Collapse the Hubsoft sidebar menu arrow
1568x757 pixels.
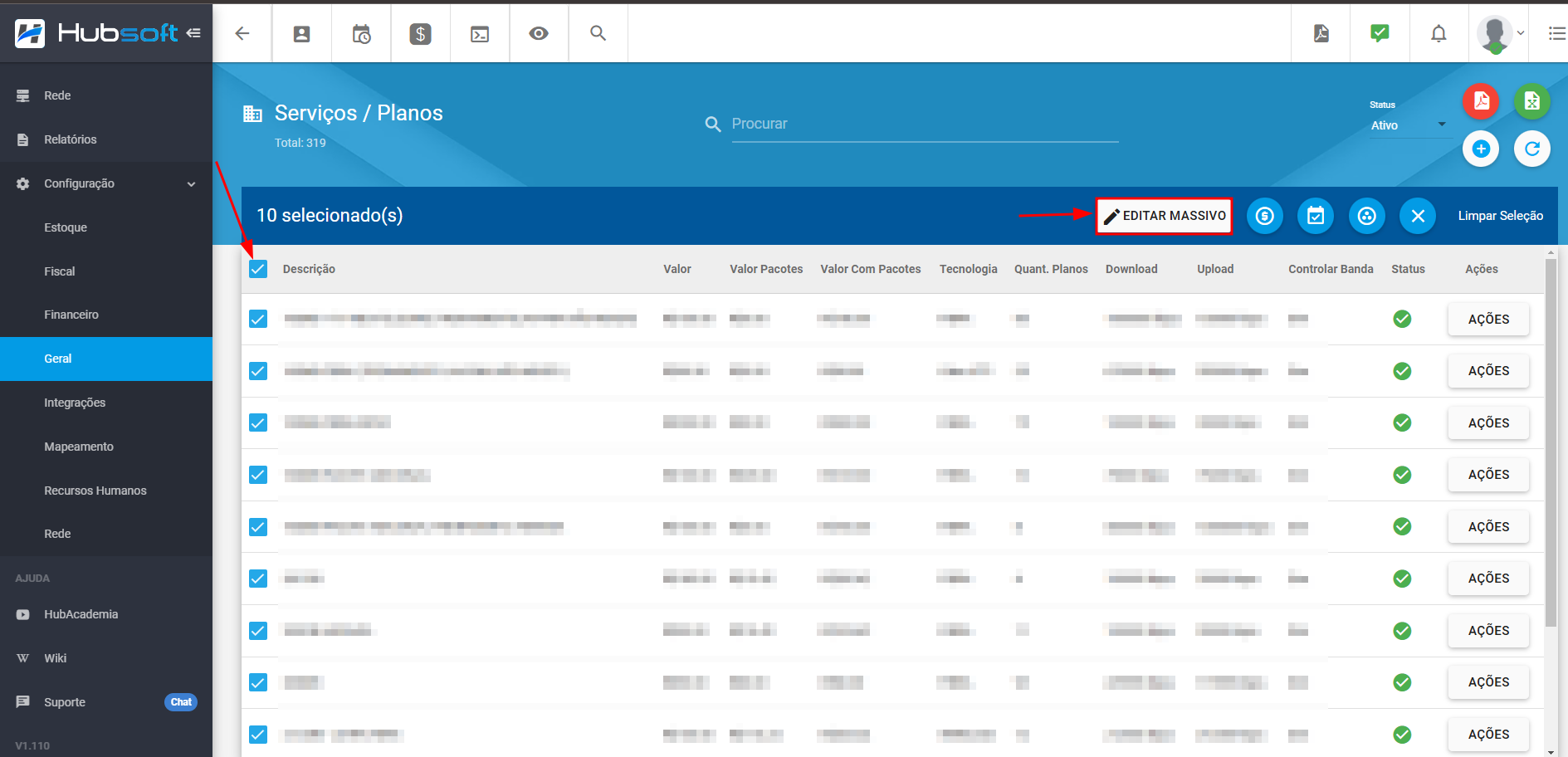[193, 33]
